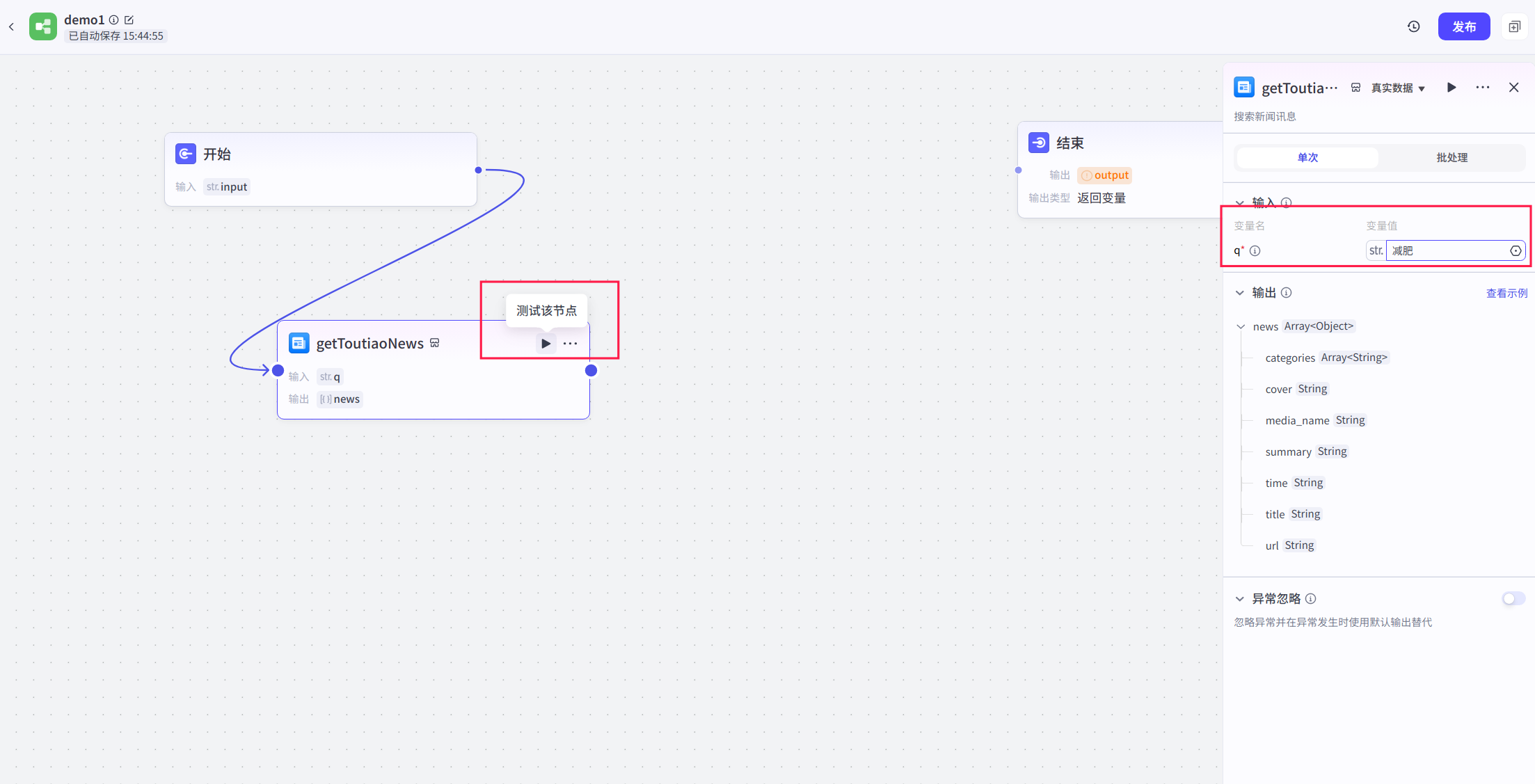Open the 真实数据 data mode dropdown
The width and height of the screenshot is (1535, 784).
click(1399, 88)
